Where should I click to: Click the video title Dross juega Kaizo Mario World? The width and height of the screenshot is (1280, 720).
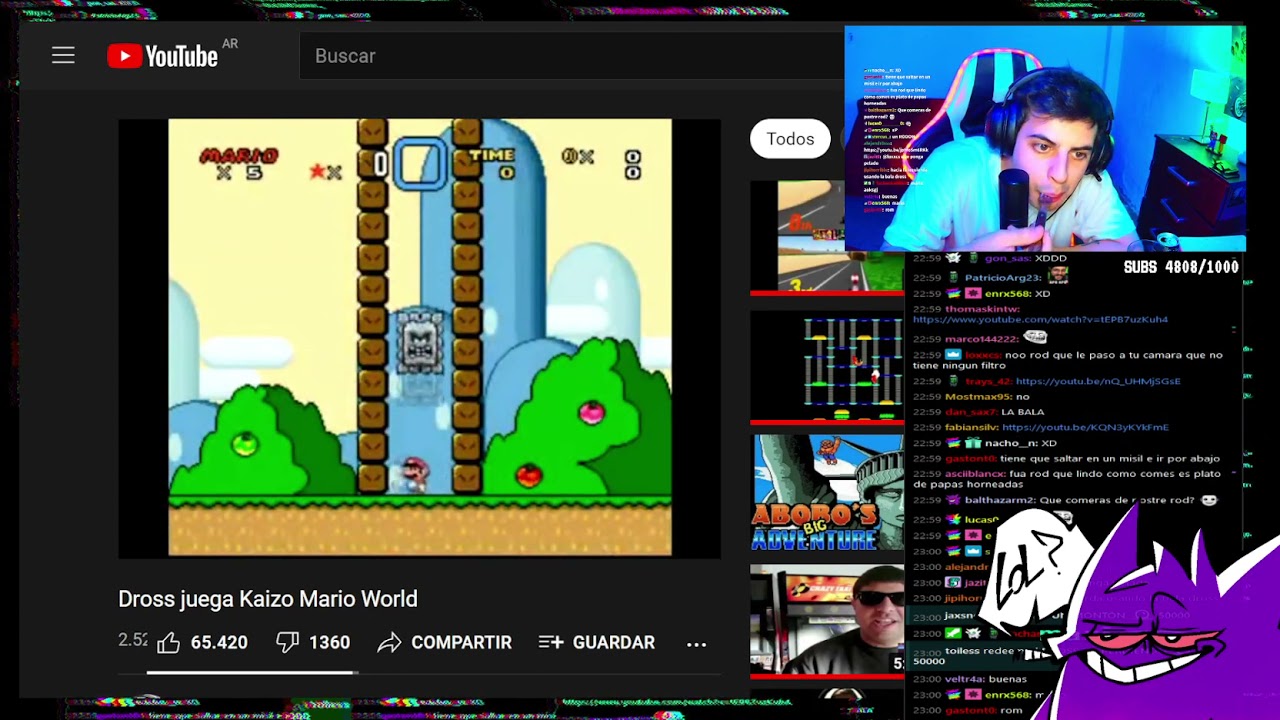(268, 599)
